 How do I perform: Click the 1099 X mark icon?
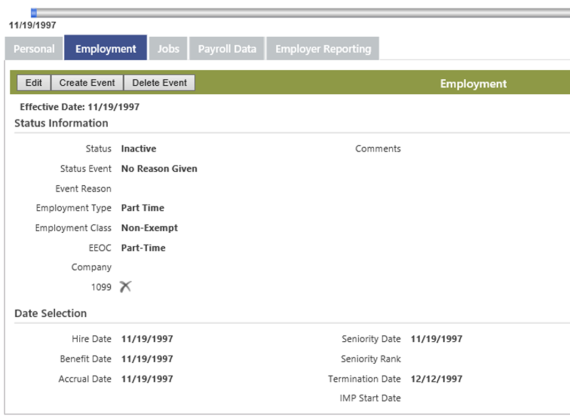coord(125,287)
